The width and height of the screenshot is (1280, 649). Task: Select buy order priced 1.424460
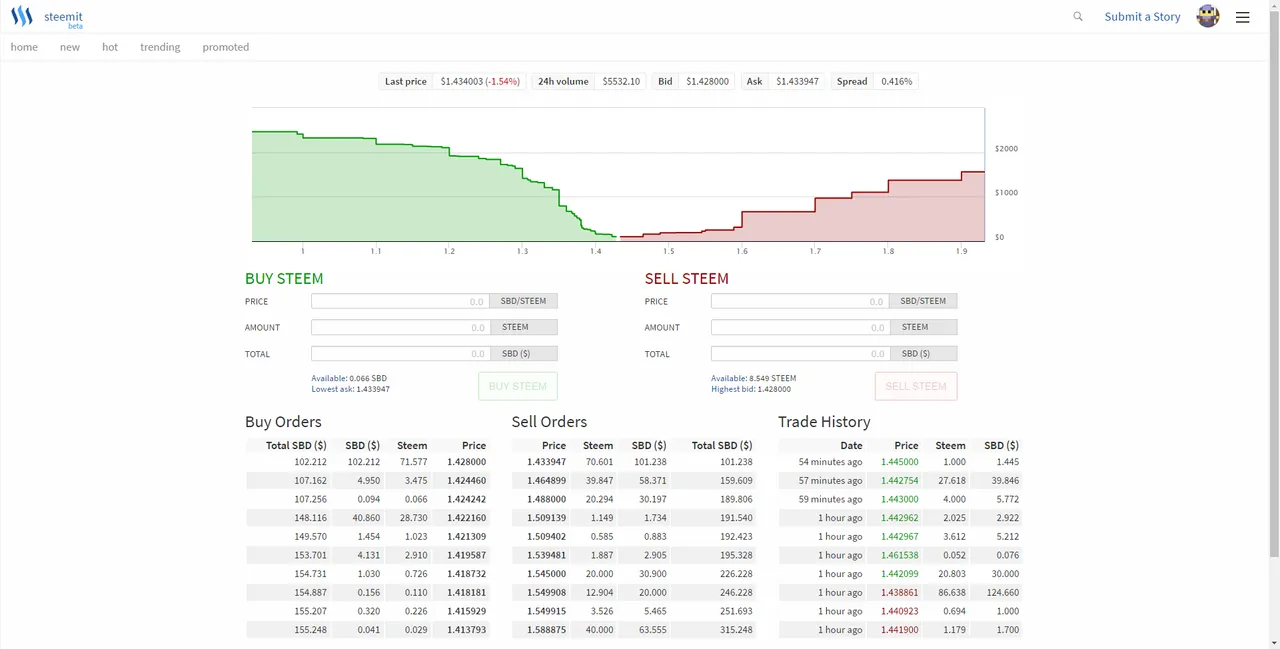pos(367,481)
